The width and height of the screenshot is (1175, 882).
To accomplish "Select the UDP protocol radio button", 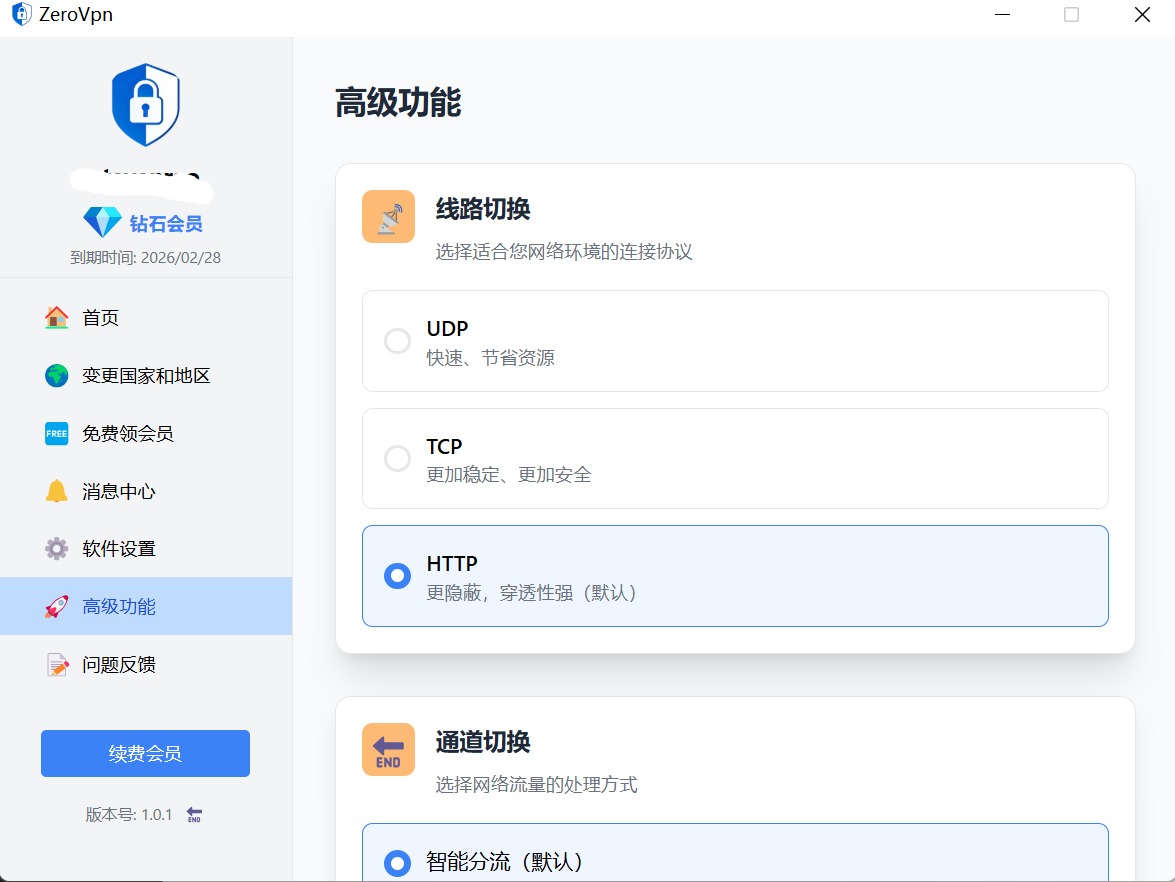I will click(x=397, y=340).
